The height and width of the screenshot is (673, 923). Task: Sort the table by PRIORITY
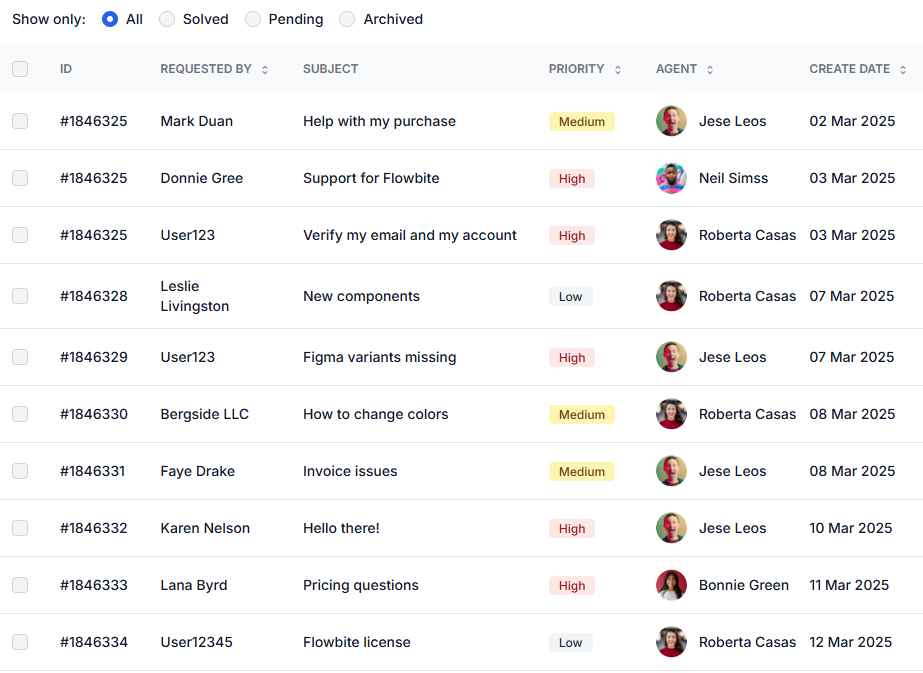click(617, 69)
